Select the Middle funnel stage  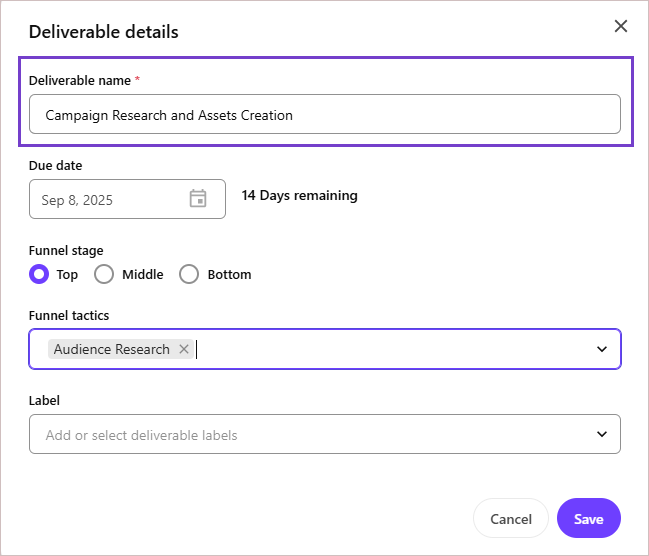tap(104, 274)
